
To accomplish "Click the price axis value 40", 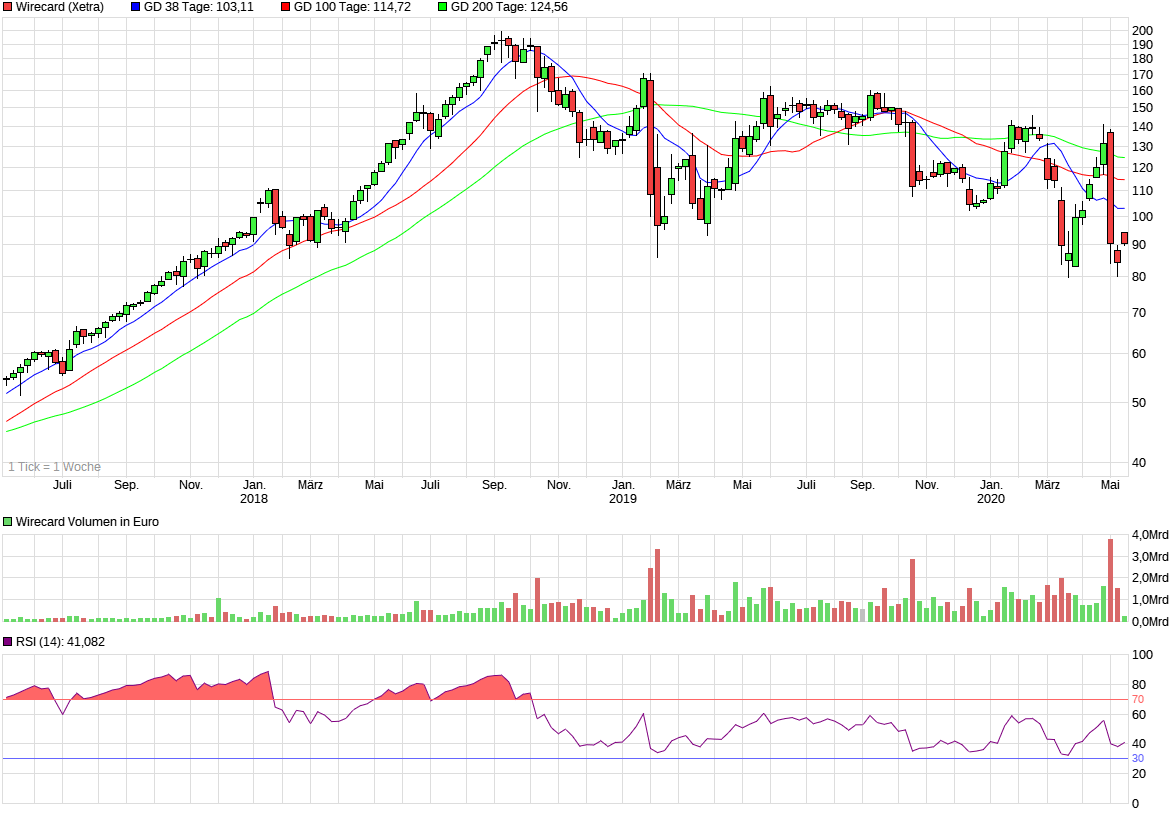I will [x=1138, y=462].
